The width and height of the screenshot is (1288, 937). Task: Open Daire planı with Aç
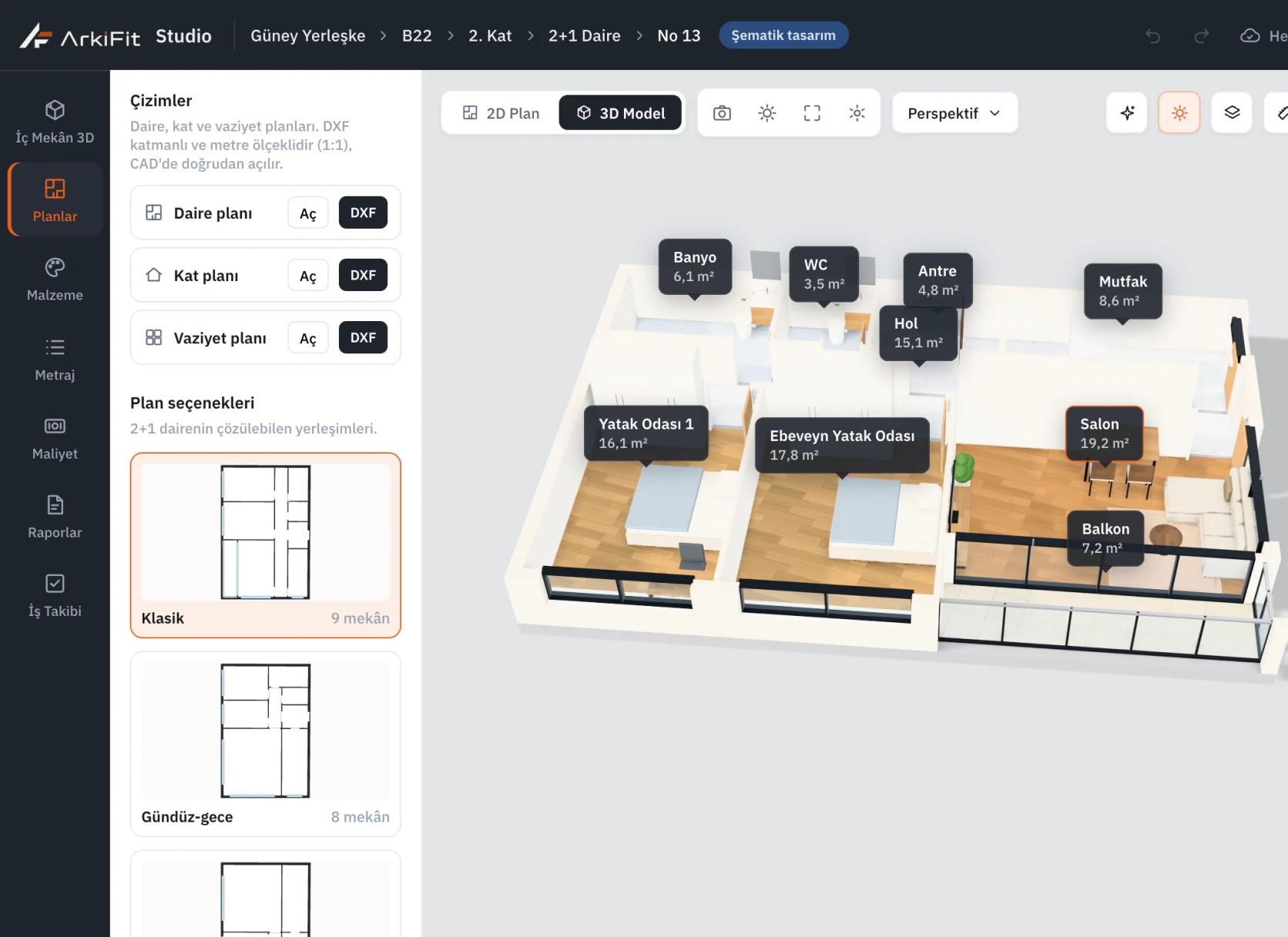click(x=308, y=213)
